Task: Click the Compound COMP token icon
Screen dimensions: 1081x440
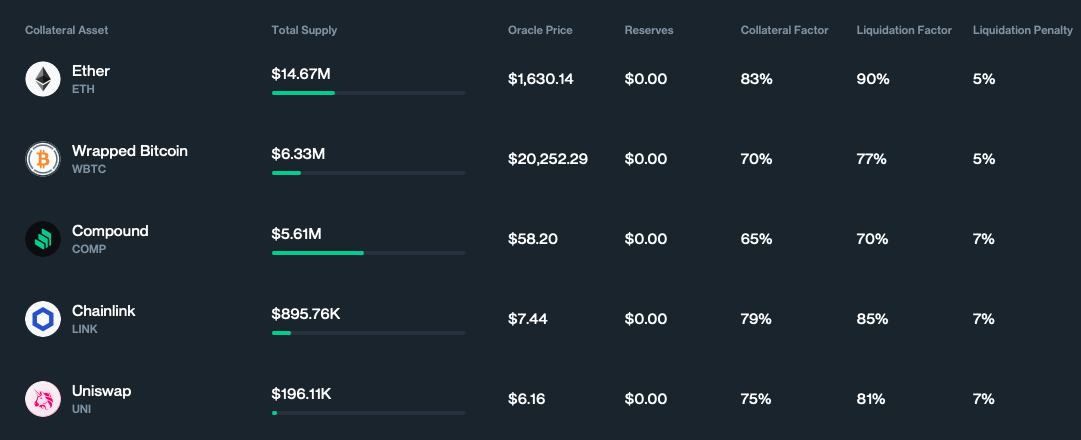Action: pos(43,239)
